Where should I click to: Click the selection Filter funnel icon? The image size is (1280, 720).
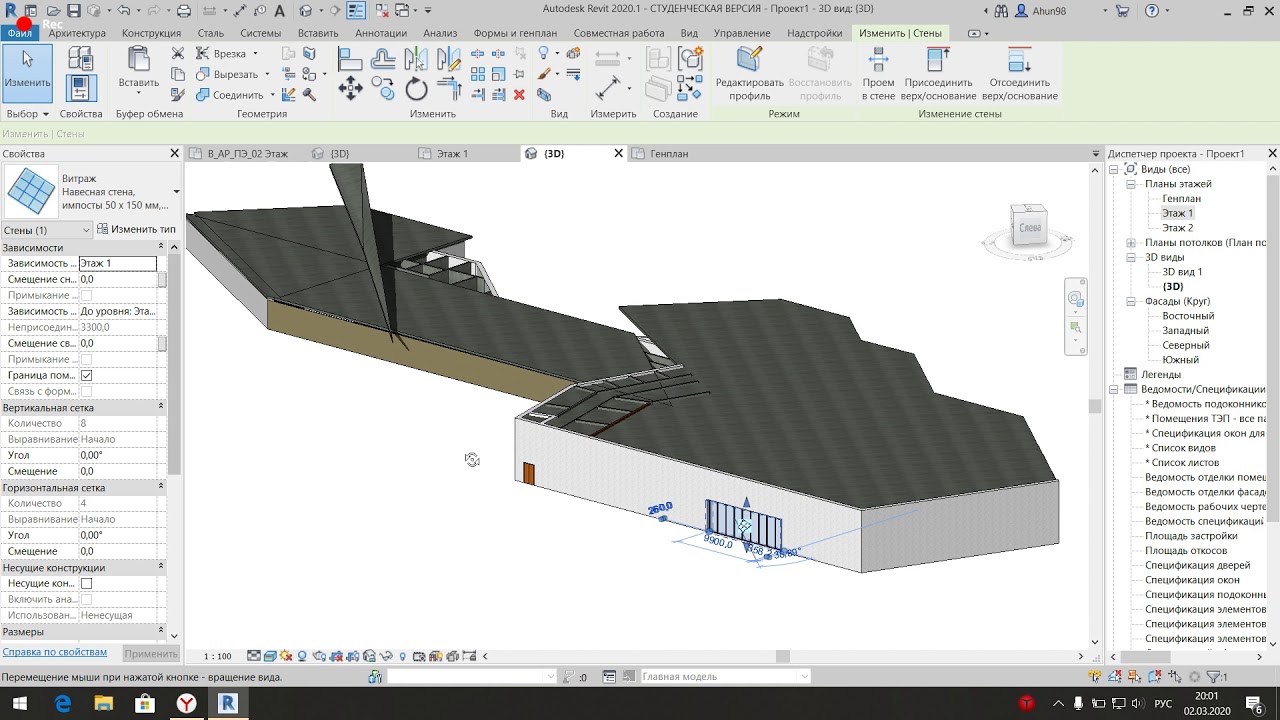coord(1213,677)
